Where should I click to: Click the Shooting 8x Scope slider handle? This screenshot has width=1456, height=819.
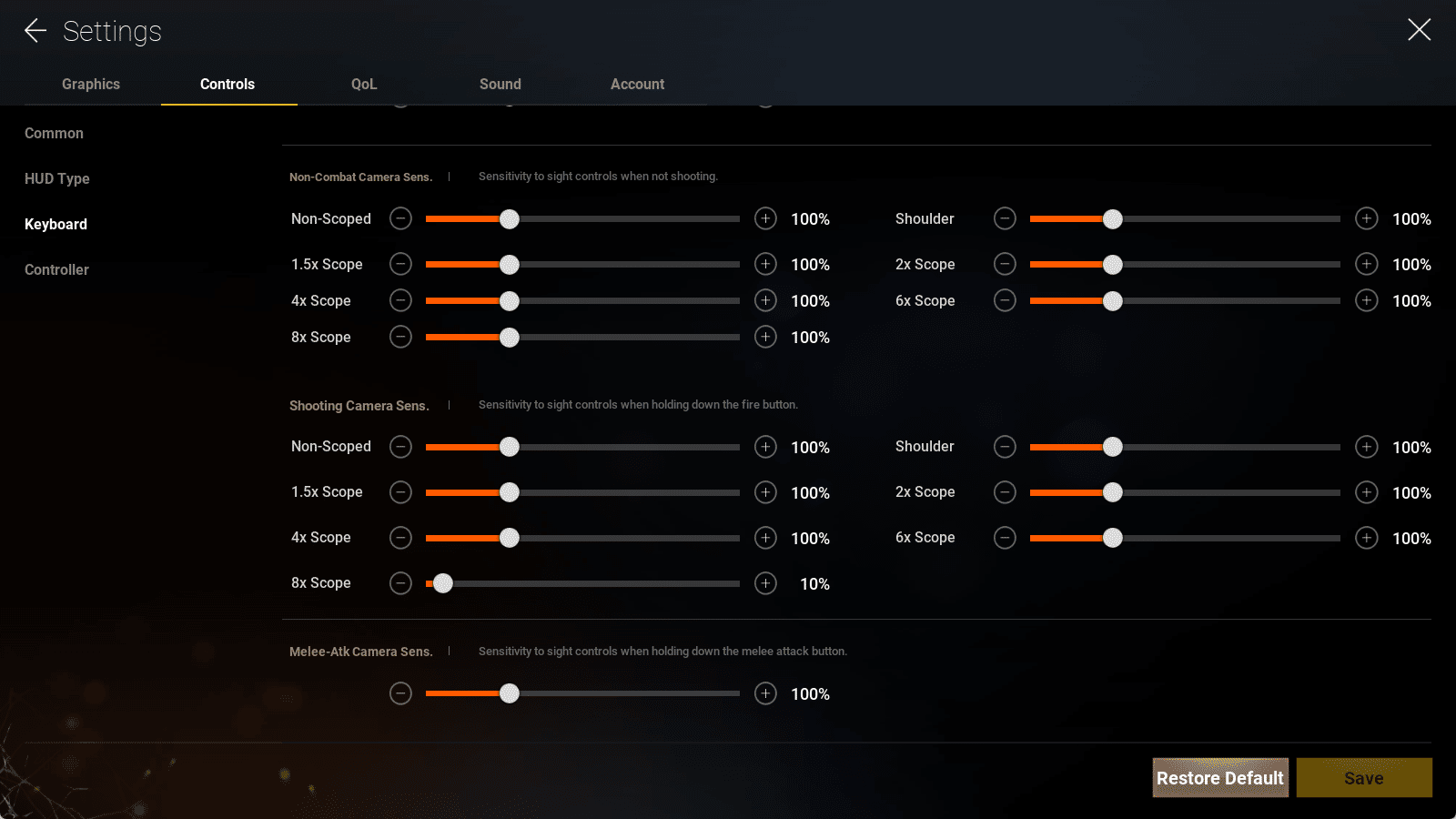[443, 583]
